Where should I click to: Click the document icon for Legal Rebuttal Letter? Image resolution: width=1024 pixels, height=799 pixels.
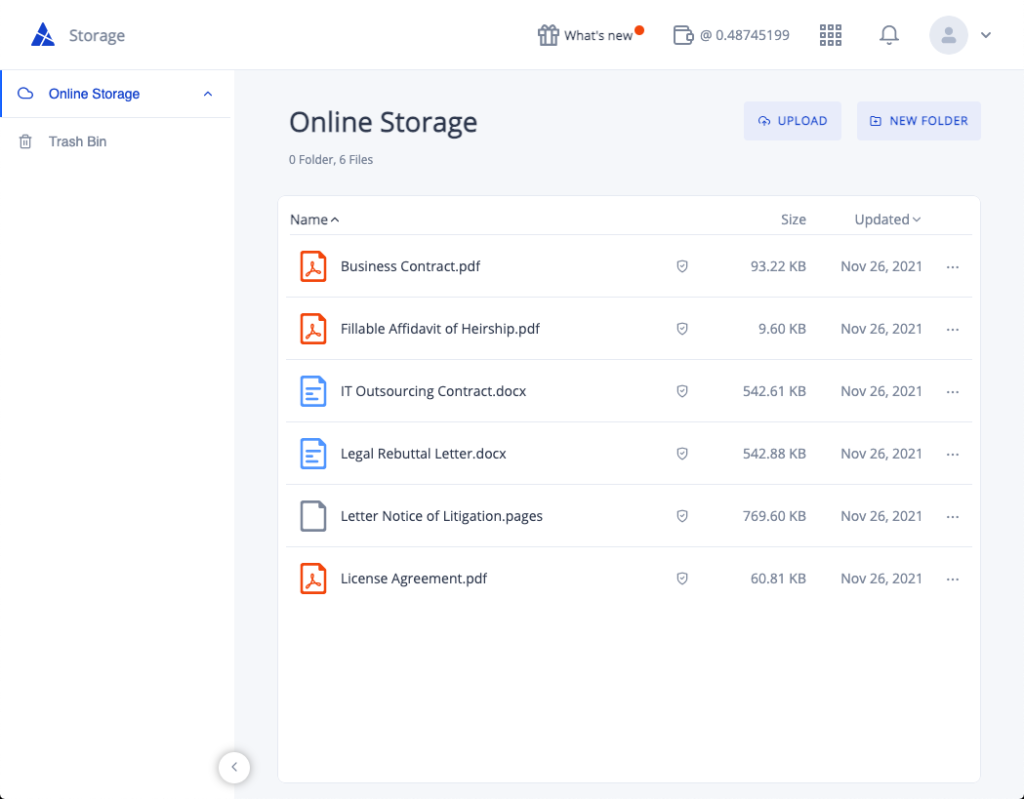[313, 453]
